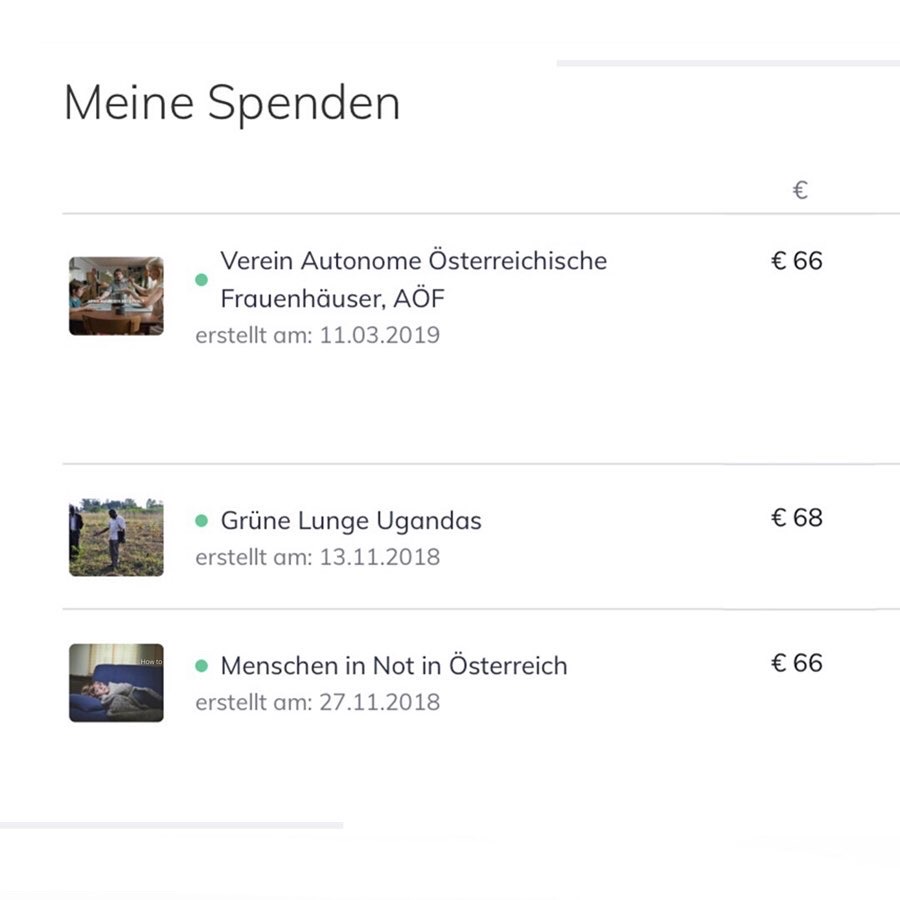The height and width of the screenshot is (900, 900).
Task: Click the grey bar at bottom left
Action: coord(172,825)
